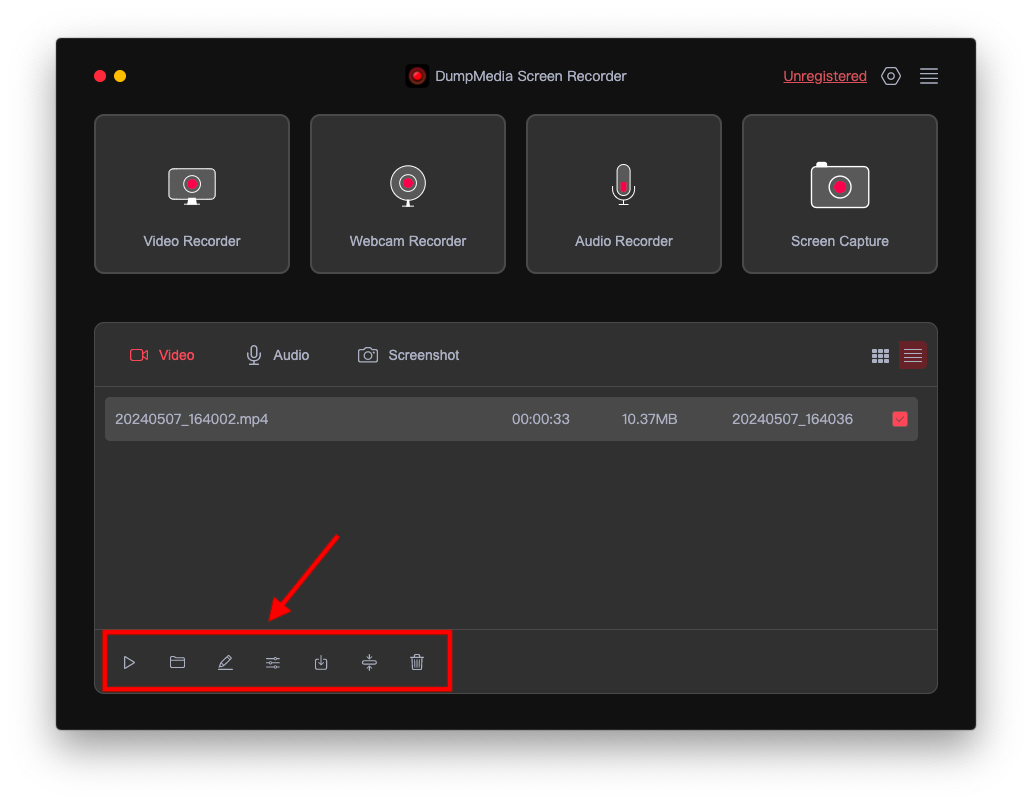This screenshot has height=804, width=1032.
Task: Open the hamburger menu
Action: pos(929,76)
